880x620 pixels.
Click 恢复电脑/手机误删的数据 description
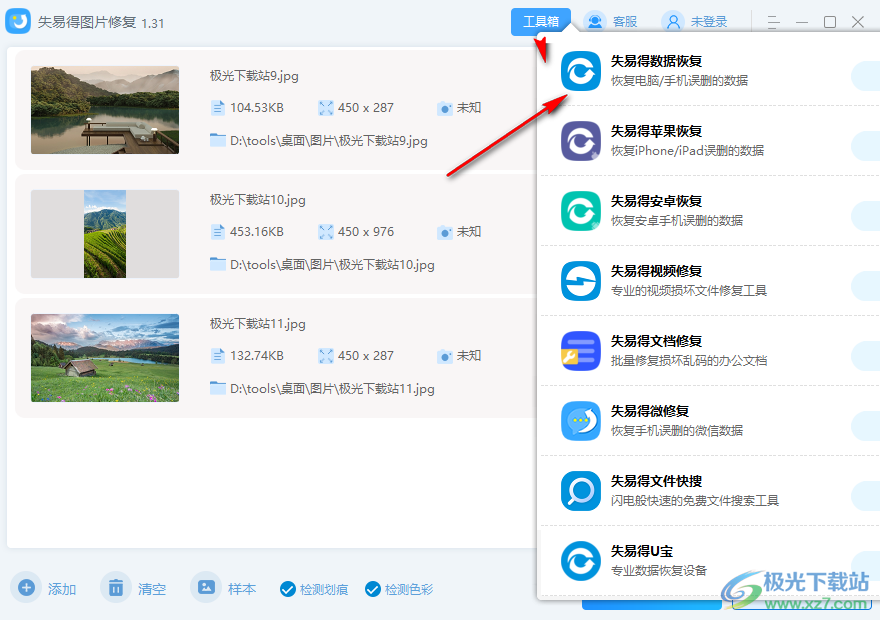(679, 81)
